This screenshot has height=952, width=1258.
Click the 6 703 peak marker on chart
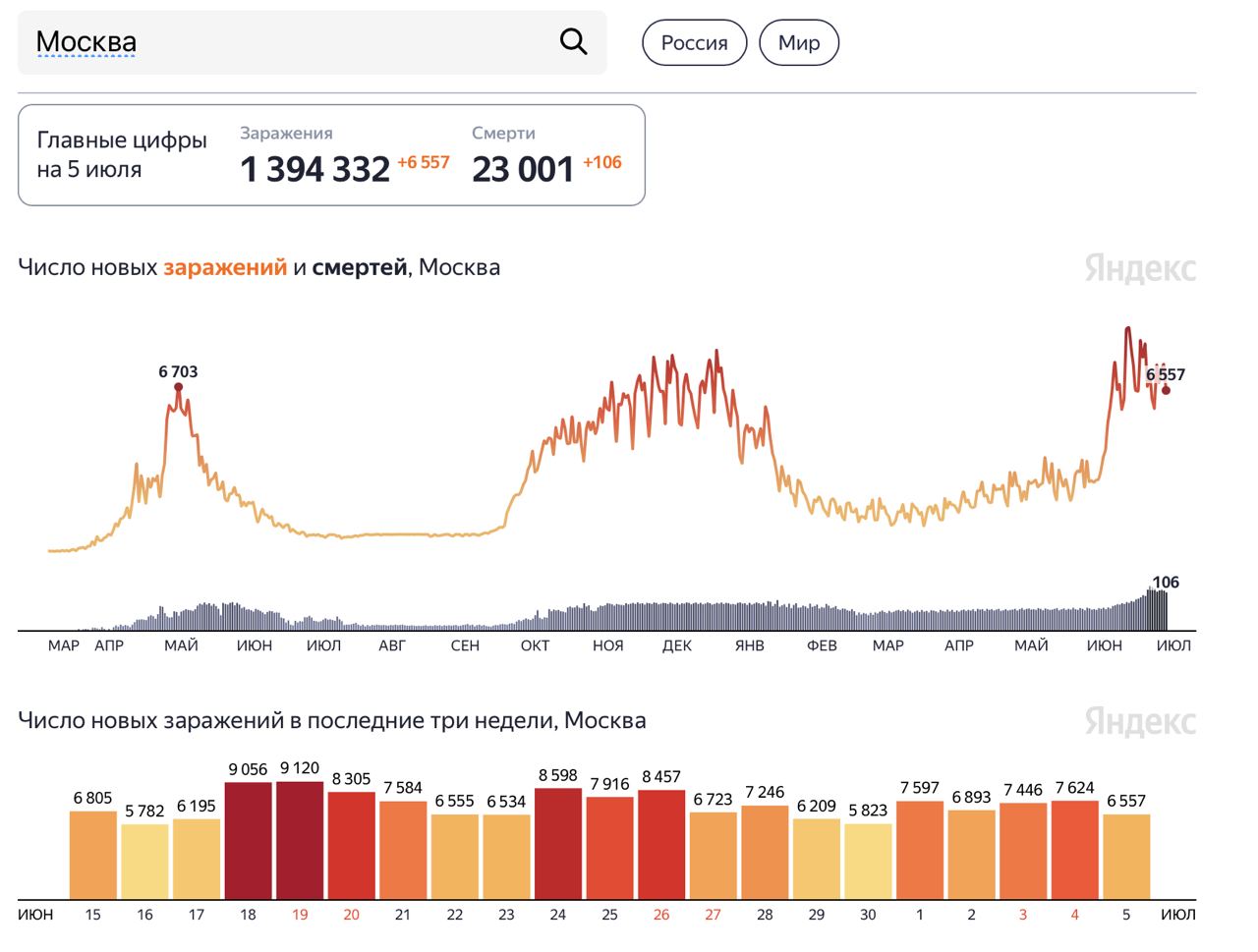pyautogui.click(x=178, y=387)
